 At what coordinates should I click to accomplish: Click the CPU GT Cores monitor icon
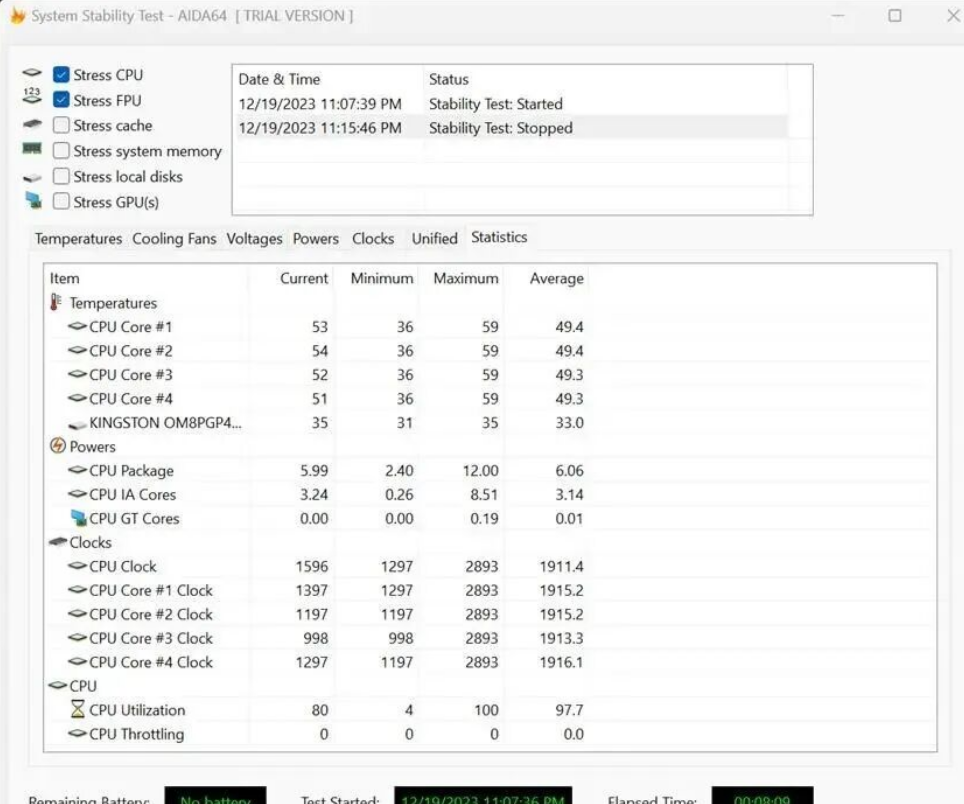(78, 518)
